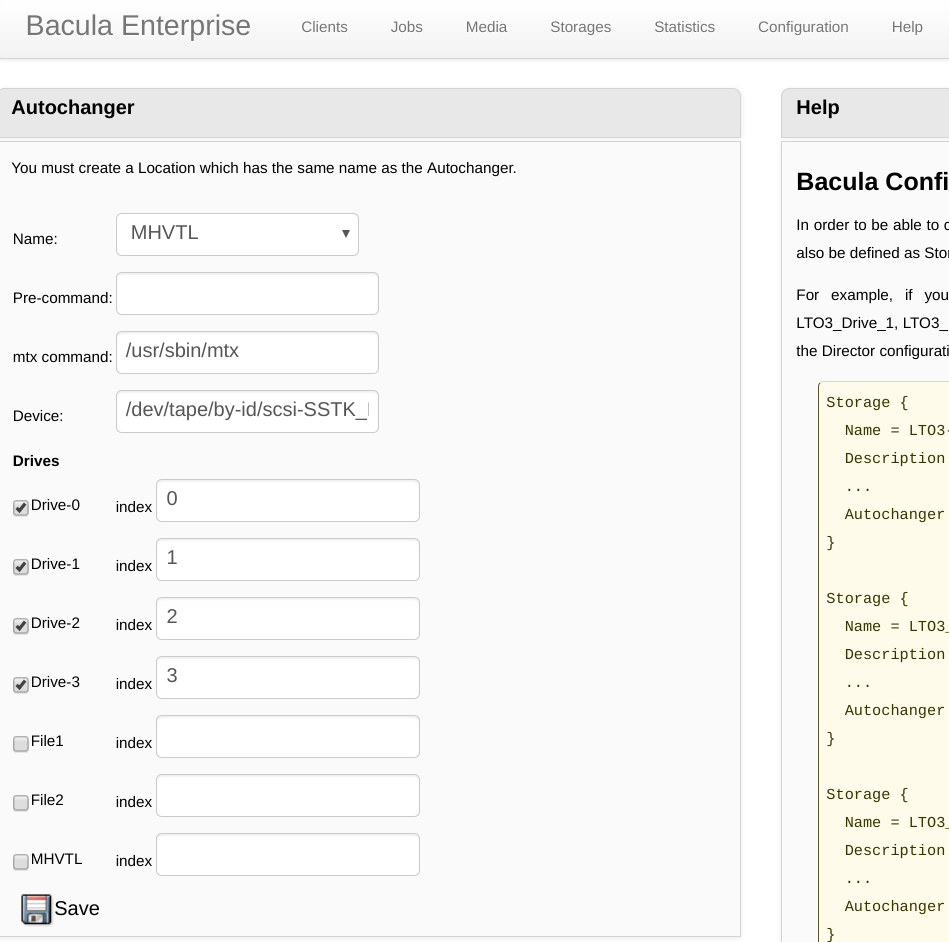Click the Drive-3 label text
Viewport: 949px width, 942px height.
pyautogui.click(x=55, y=682)
